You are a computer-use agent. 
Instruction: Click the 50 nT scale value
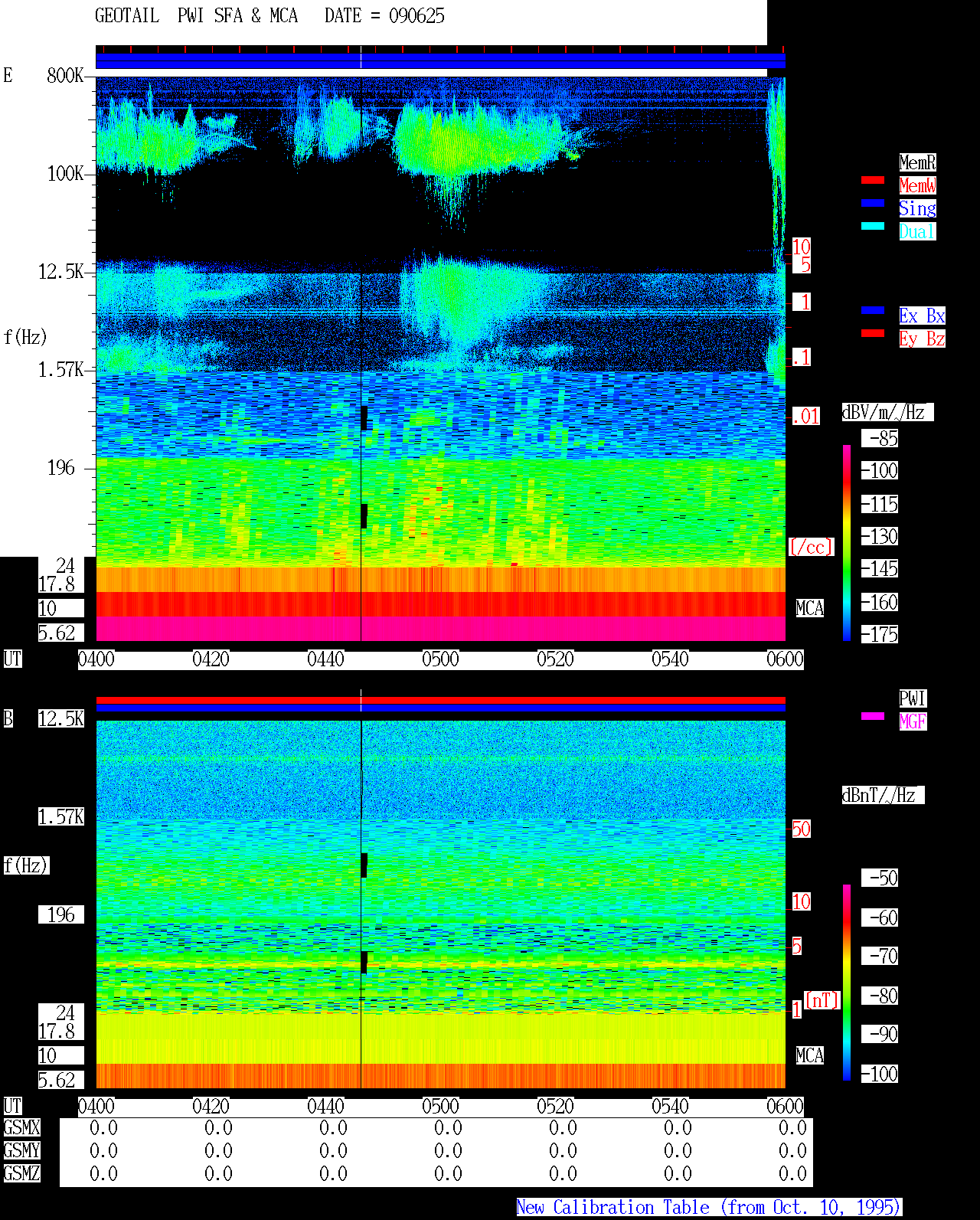[x=801, y=829]
